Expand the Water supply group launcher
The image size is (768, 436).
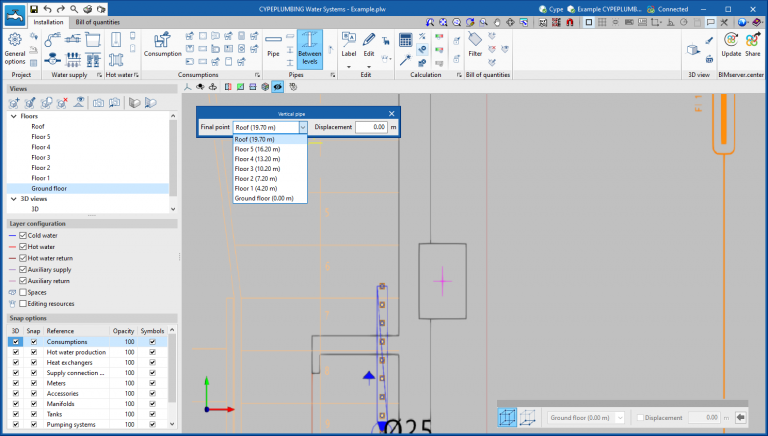coord(99,75)
